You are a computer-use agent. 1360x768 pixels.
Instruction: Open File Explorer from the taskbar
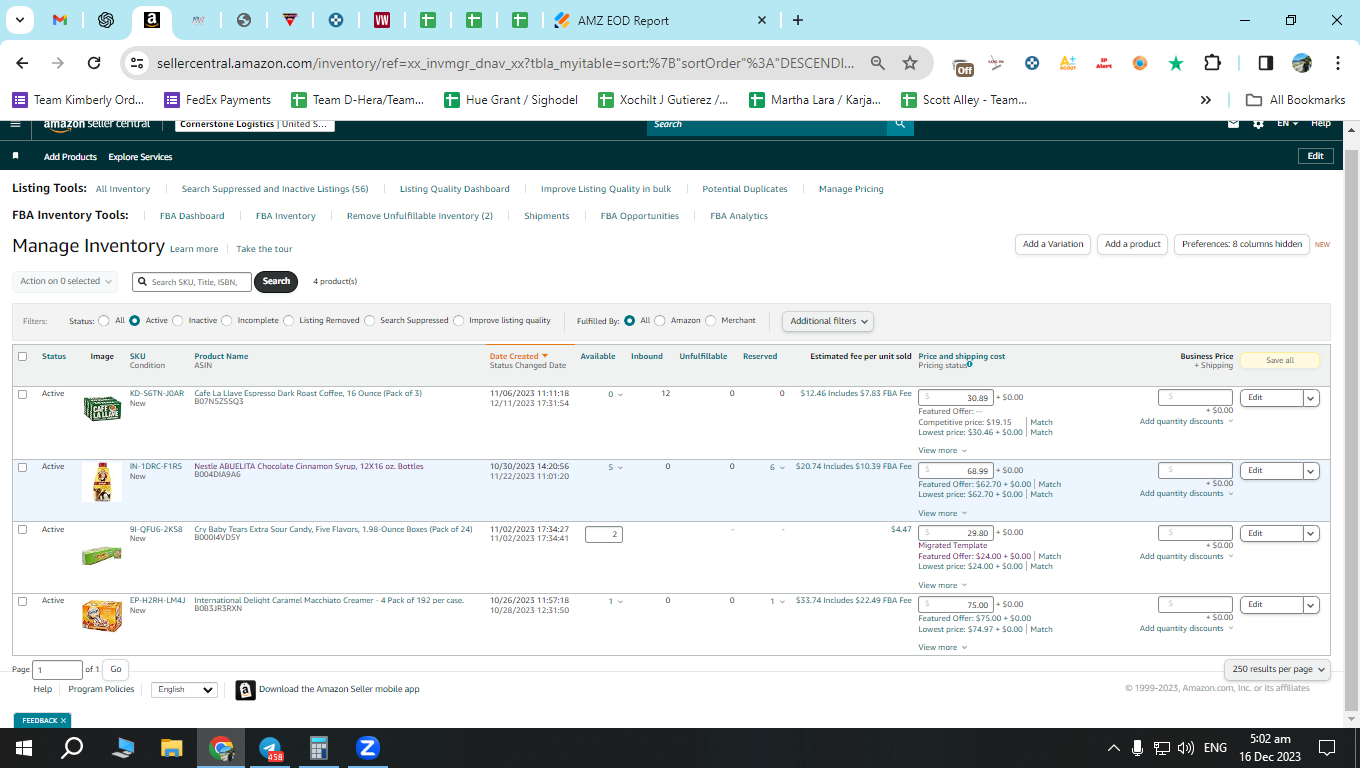pyautogui.click(x=172, y=747)
